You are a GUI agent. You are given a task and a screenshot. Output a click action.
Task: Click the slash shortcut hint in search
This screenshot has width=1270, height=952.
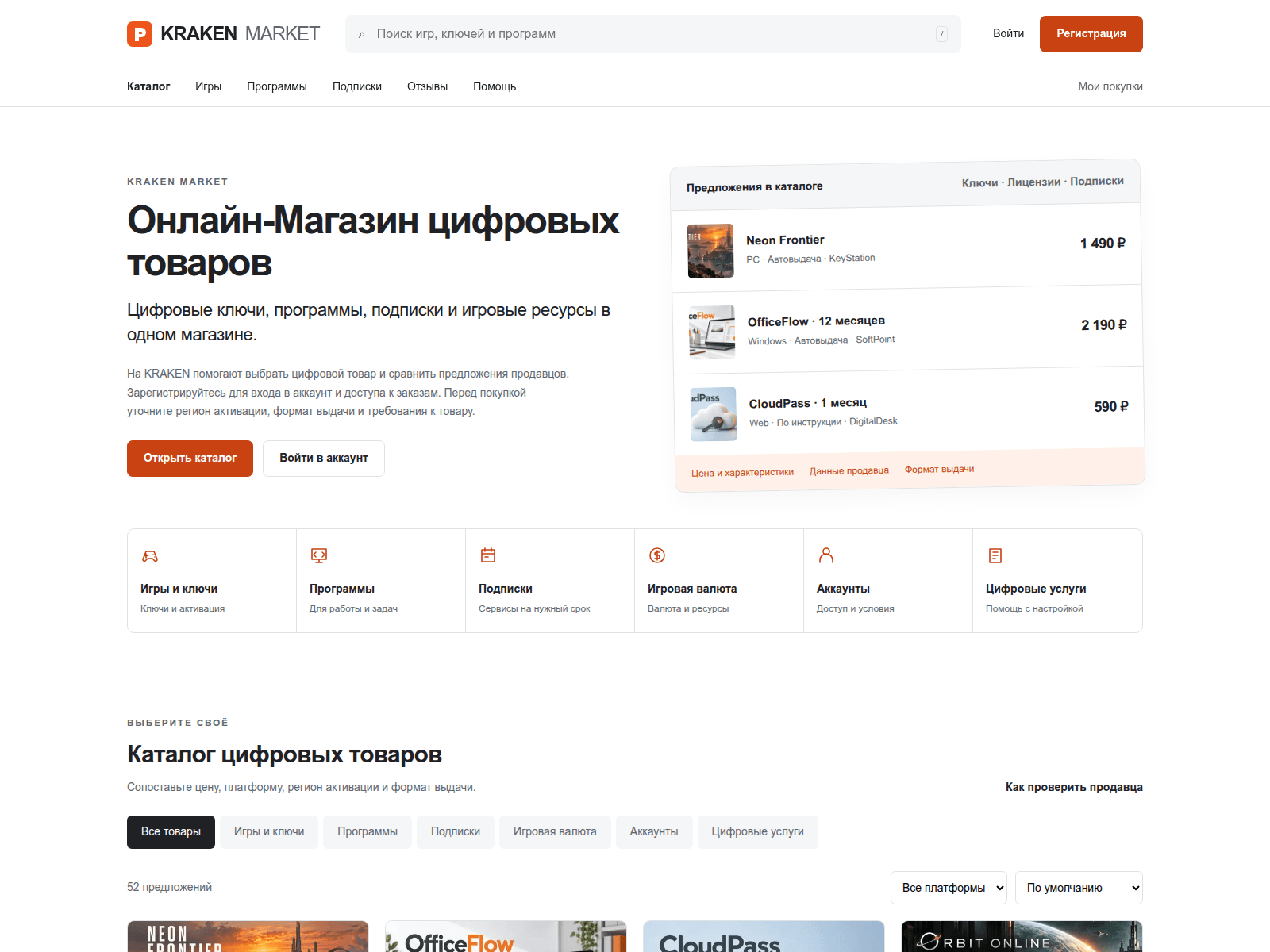pos(941,34)
